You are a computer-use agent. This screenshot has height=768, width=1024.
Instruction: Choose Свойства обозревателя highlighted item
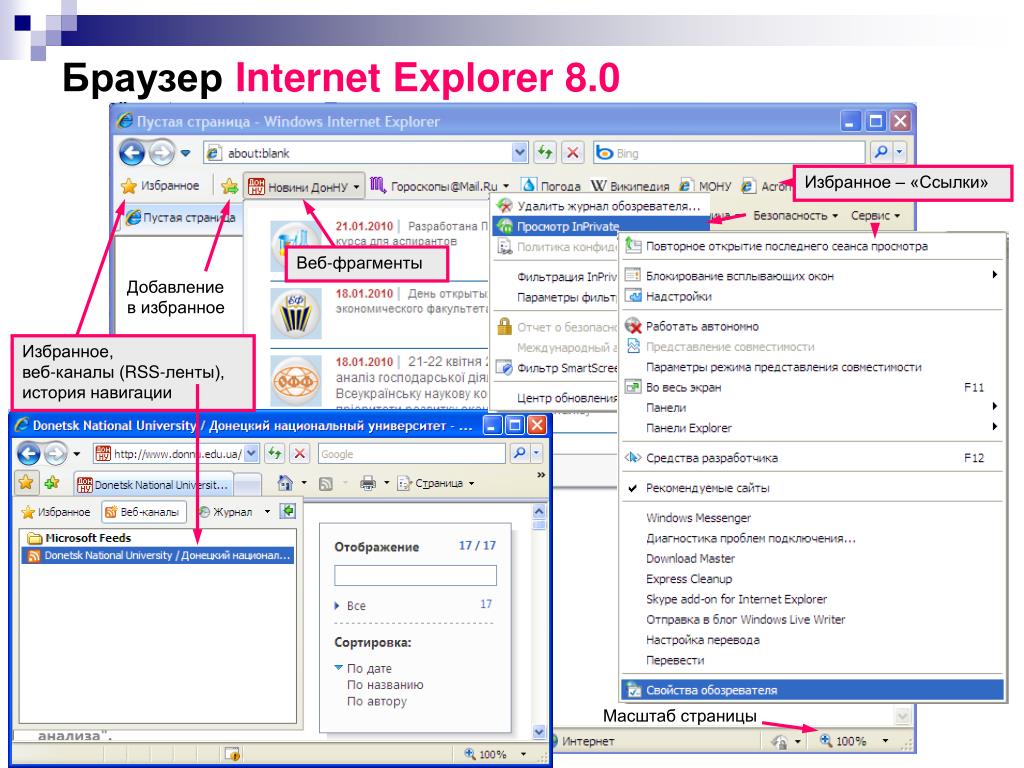[811, 690]
